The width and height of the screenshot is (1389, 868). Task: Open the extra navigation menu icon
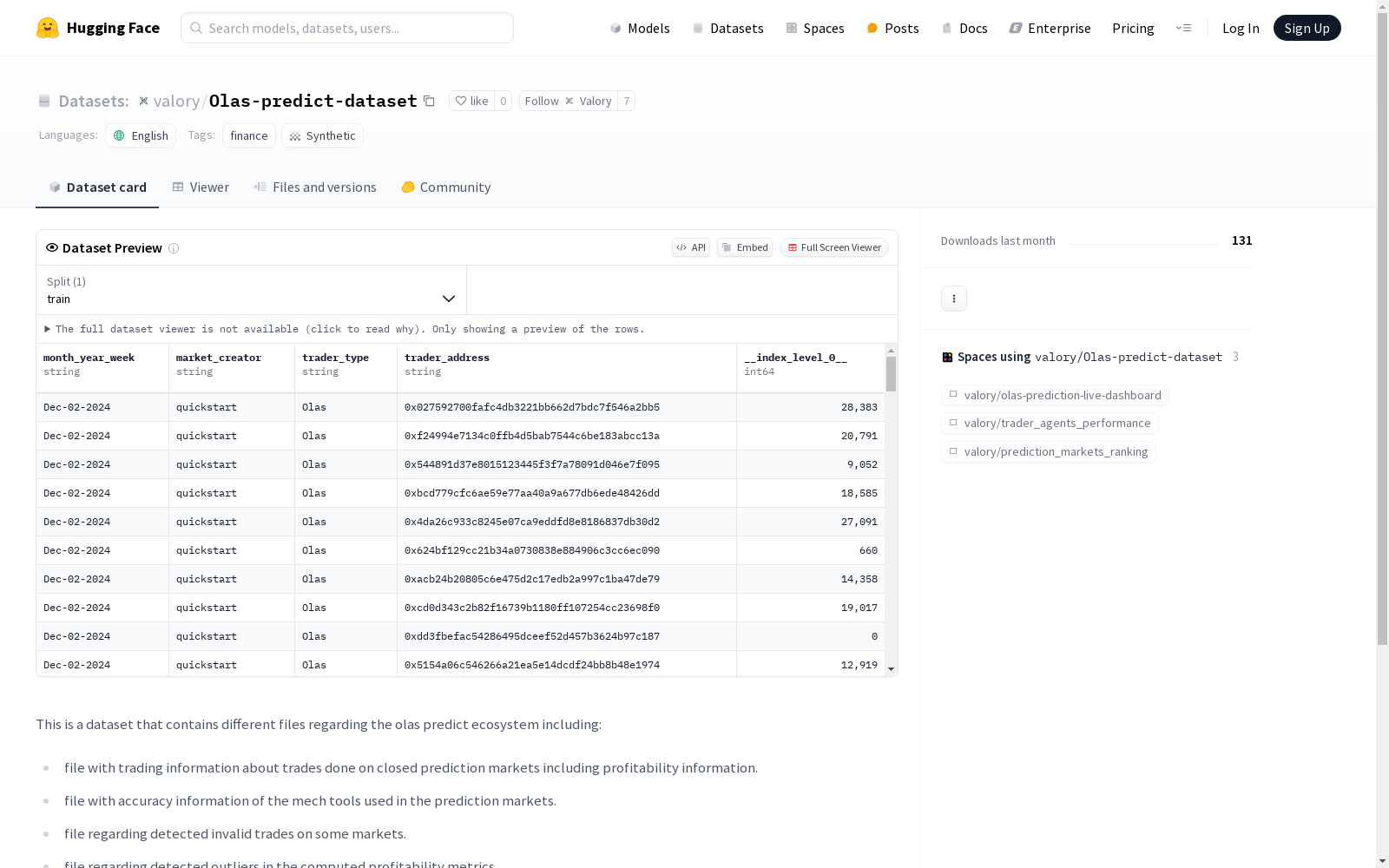[1183, 28]
